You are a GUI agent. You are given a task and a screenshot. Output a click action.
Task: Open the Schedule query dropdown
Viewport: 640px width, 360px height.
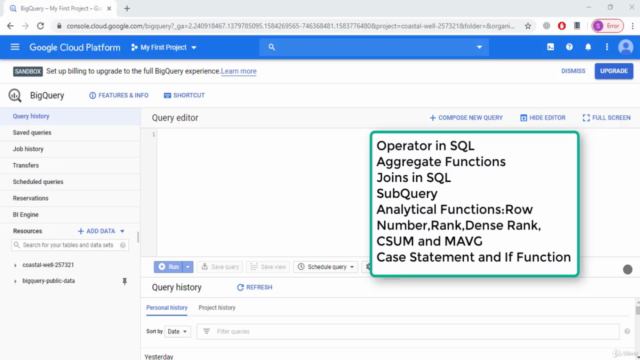326,267
